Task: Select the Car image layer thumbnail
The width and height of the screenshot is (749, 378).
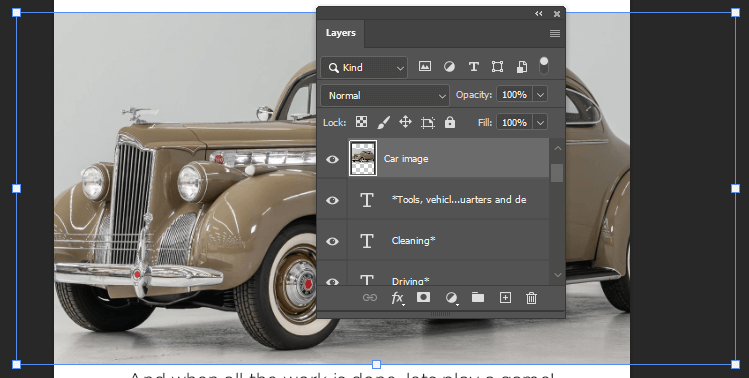Action: pos(363,158)
